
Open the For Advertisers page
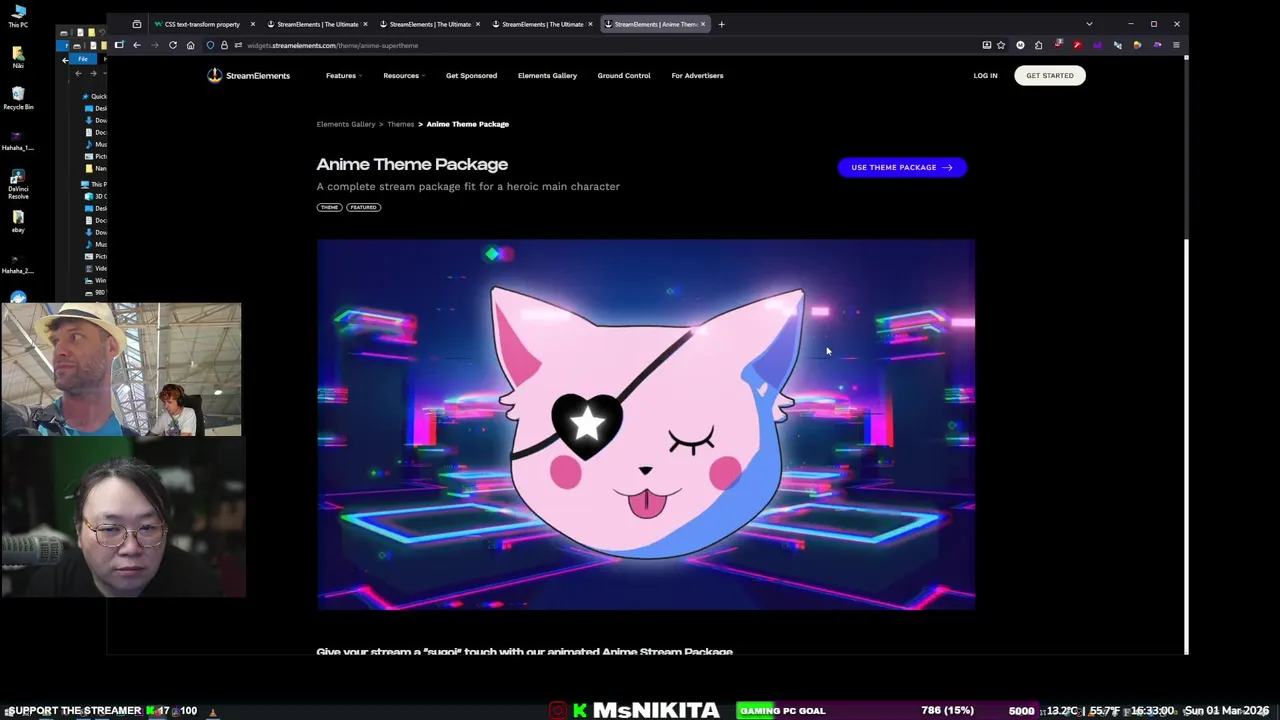pos(697,76)
